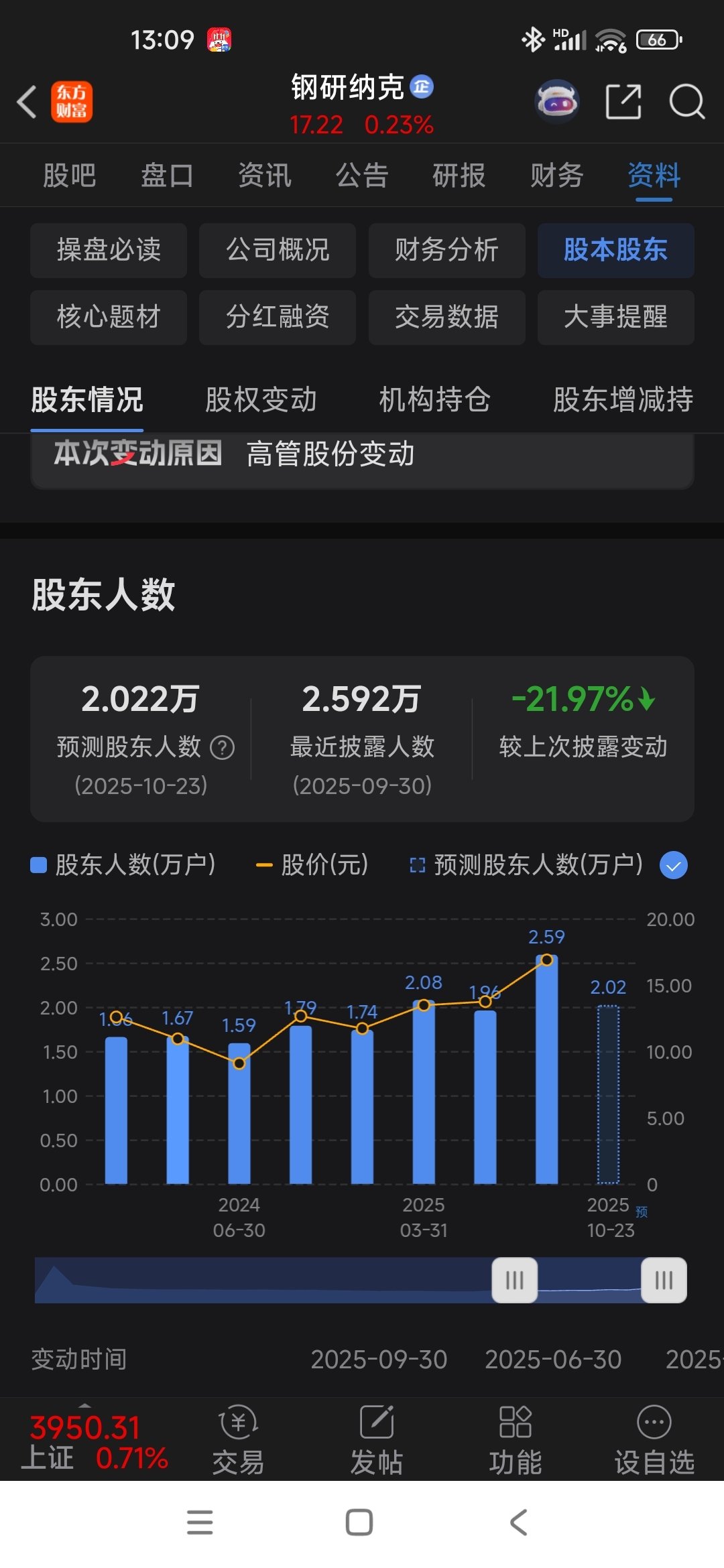The width and height of the screenshot is (724, 1568).
Task: Open the robot assistant avatar
Action: click(557, 102)
